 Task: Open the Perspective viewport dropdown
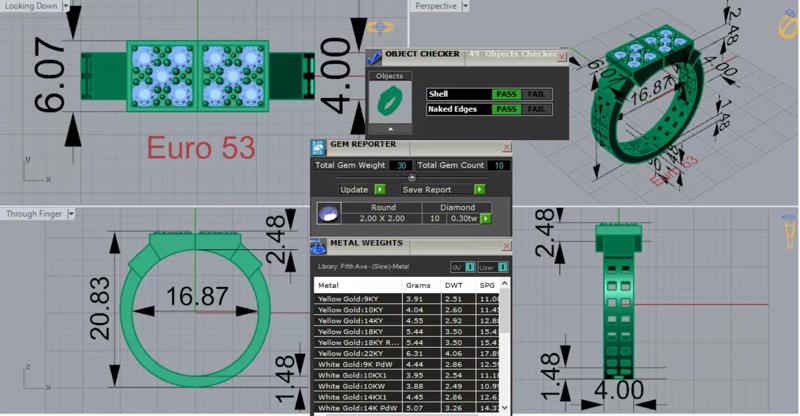(x=465, y=6)
